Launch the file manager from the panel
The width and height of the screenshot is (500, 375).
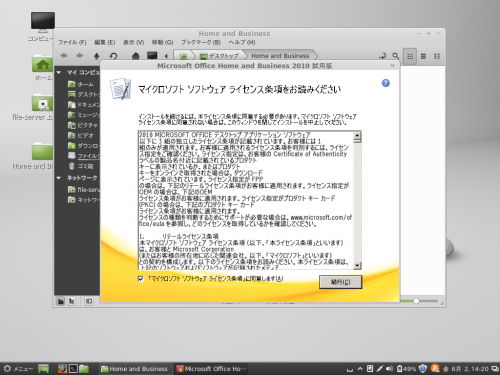tap(84, 368)
